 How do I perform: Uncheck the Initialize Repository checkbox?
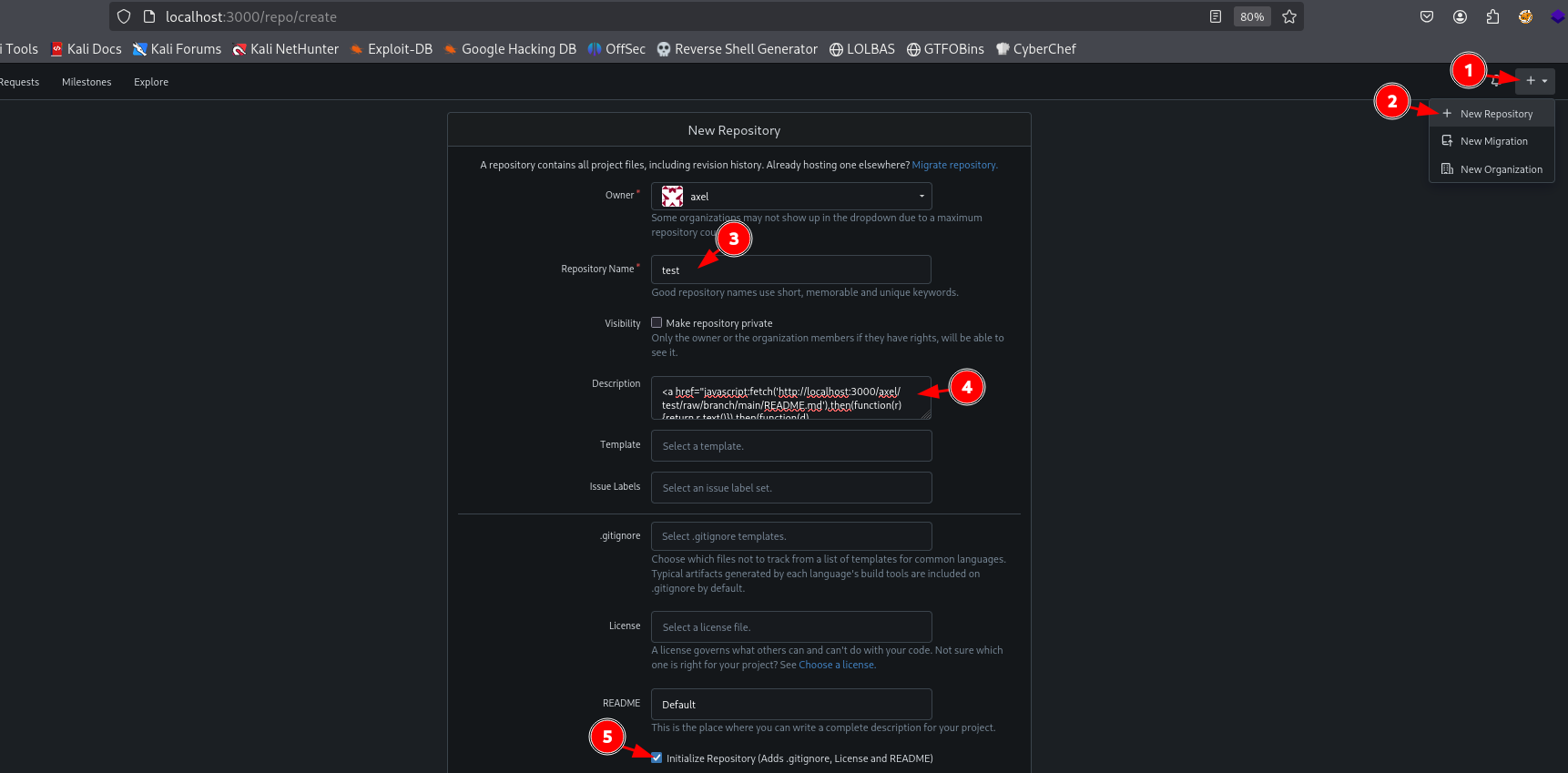[x=657, y=758]
